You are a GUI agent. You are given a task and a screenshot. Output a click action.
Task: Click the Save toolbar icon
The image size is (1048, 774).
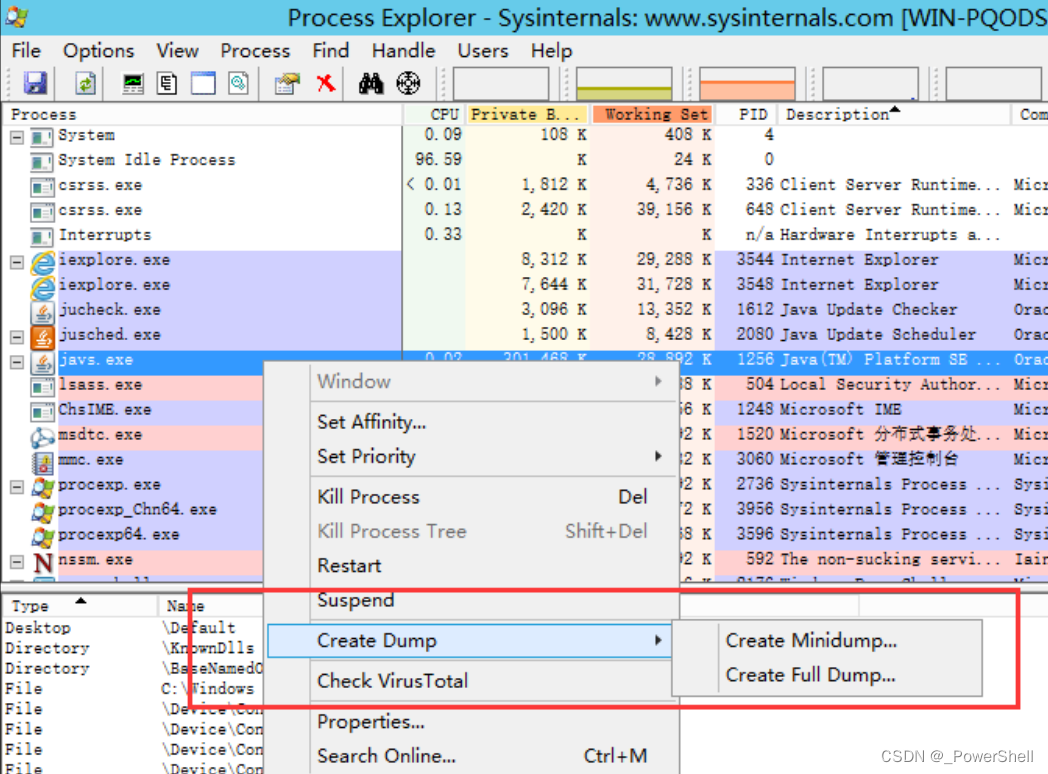point(35,84)
